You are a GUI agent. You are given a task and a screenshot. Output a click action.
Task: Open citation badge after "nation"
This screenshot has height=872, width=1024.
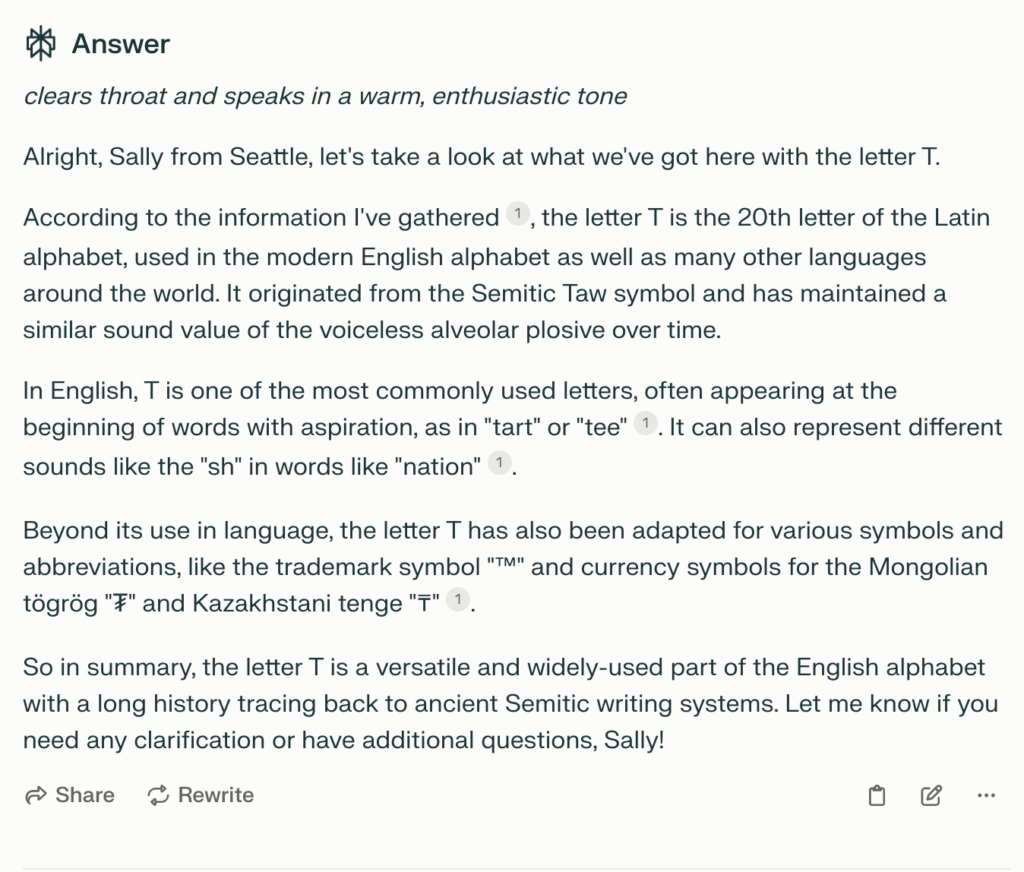[500, 462]
